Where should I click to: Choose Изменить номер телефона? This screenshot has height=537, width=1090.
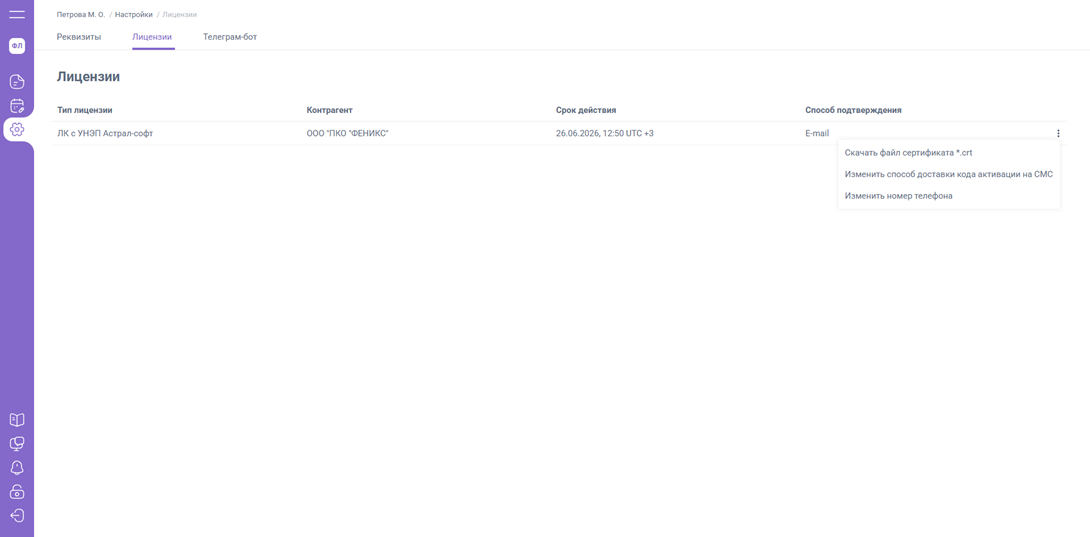click(898, 196)
